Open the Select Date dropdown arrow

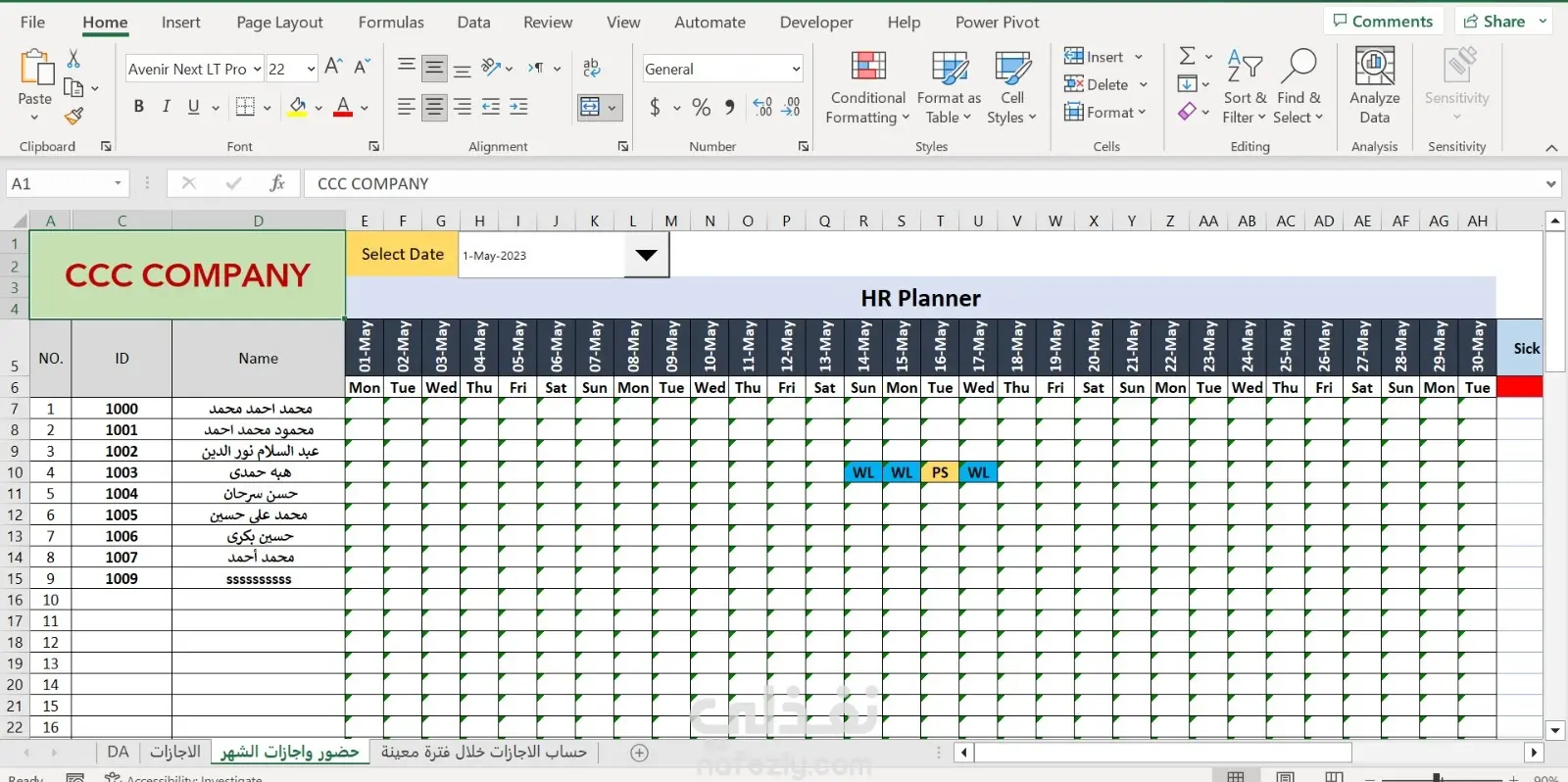pos(646,256)
